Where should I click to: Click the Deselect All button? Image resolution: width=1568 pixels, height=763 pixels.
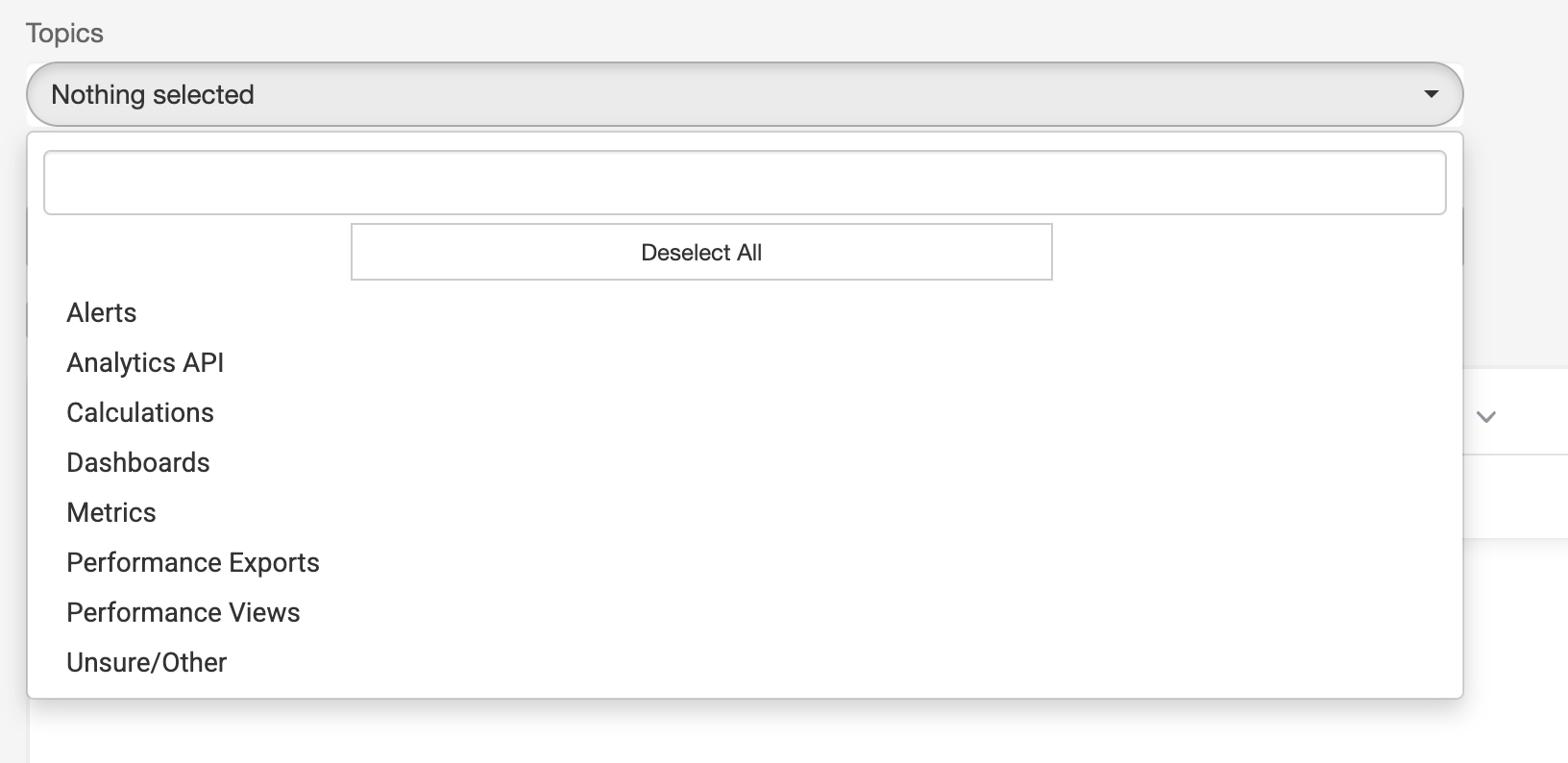(701, 253)
